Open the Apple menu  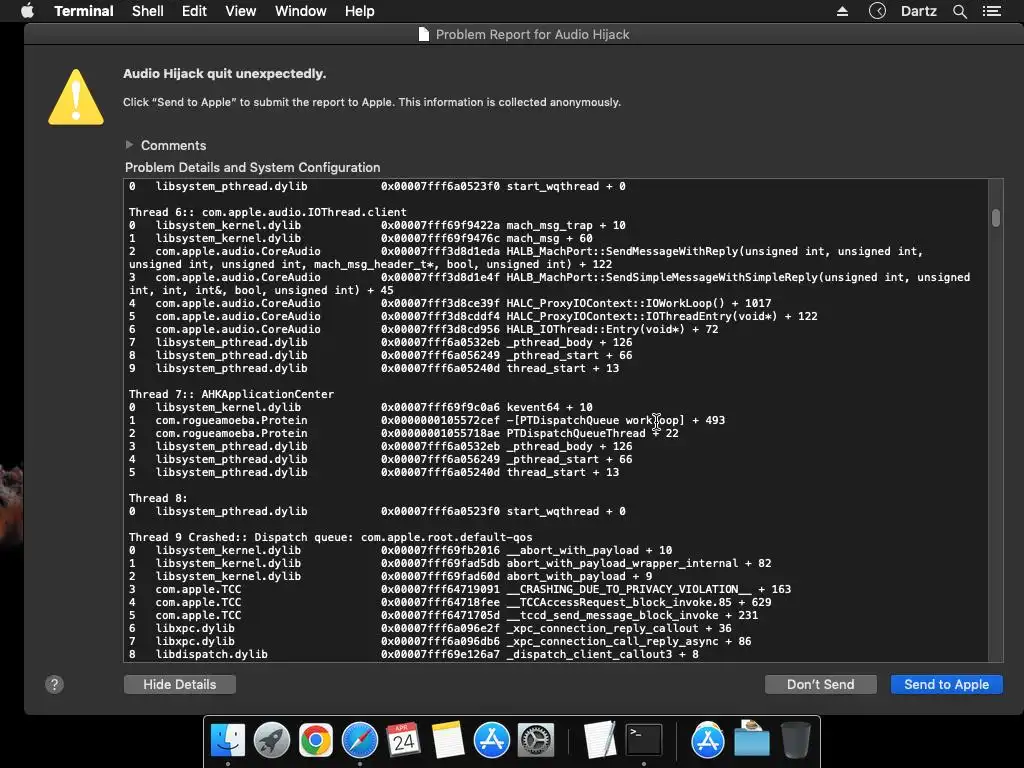pos(27,11)
